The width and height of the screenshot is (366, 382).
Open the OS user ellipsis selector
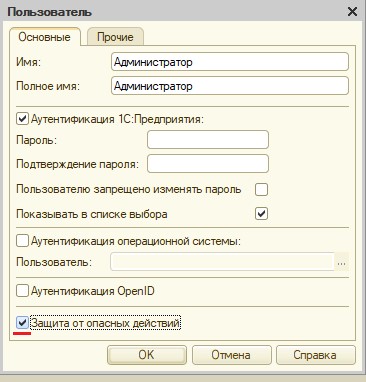pyautogui.click(x=341, y=262)
